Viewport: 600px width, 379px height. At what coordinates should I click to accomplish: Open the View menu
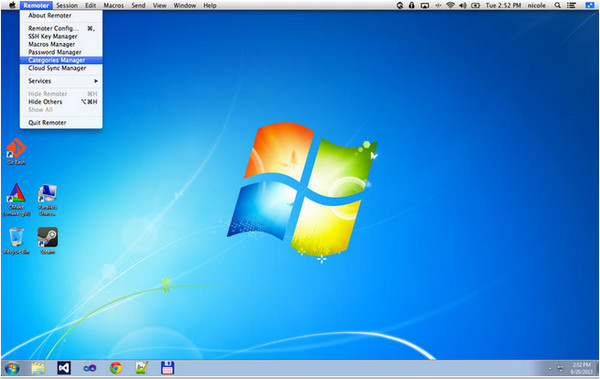(160, 5)
